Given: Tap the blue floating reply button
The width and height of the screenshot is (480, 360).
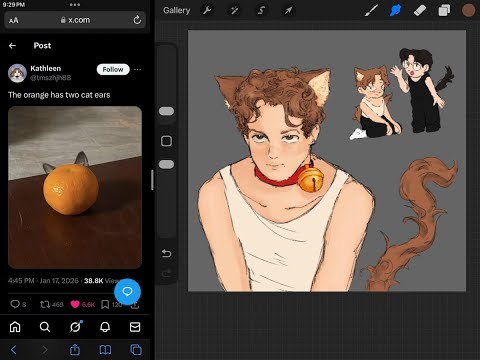Looking at the screenshot, I should [x=127, y=292].
